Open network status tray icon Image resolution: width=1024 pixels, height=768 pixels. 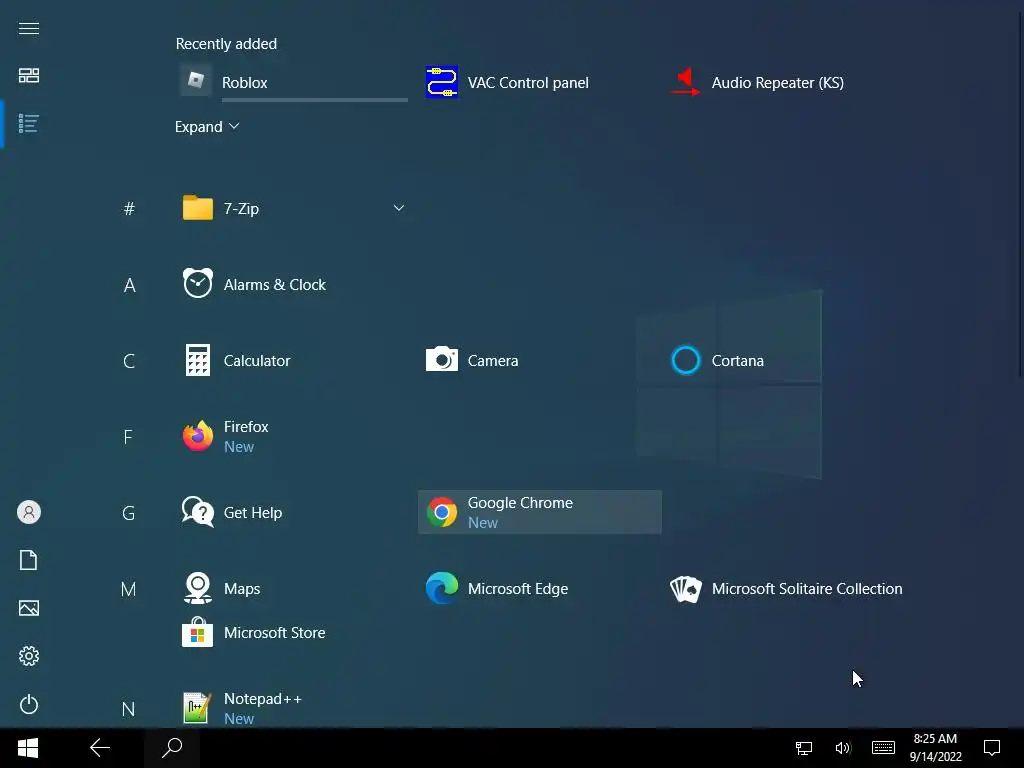point(804,748)
